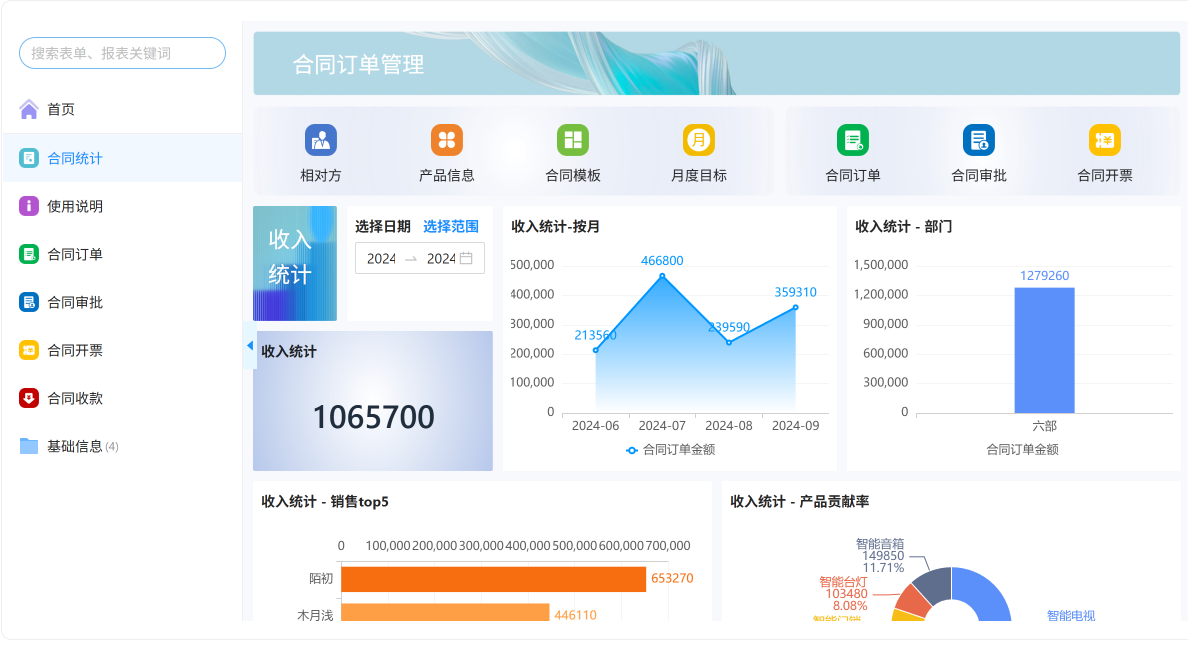1188x660 pixels.
Task: Click the calendar icon in date range
Action: point(466,258)
